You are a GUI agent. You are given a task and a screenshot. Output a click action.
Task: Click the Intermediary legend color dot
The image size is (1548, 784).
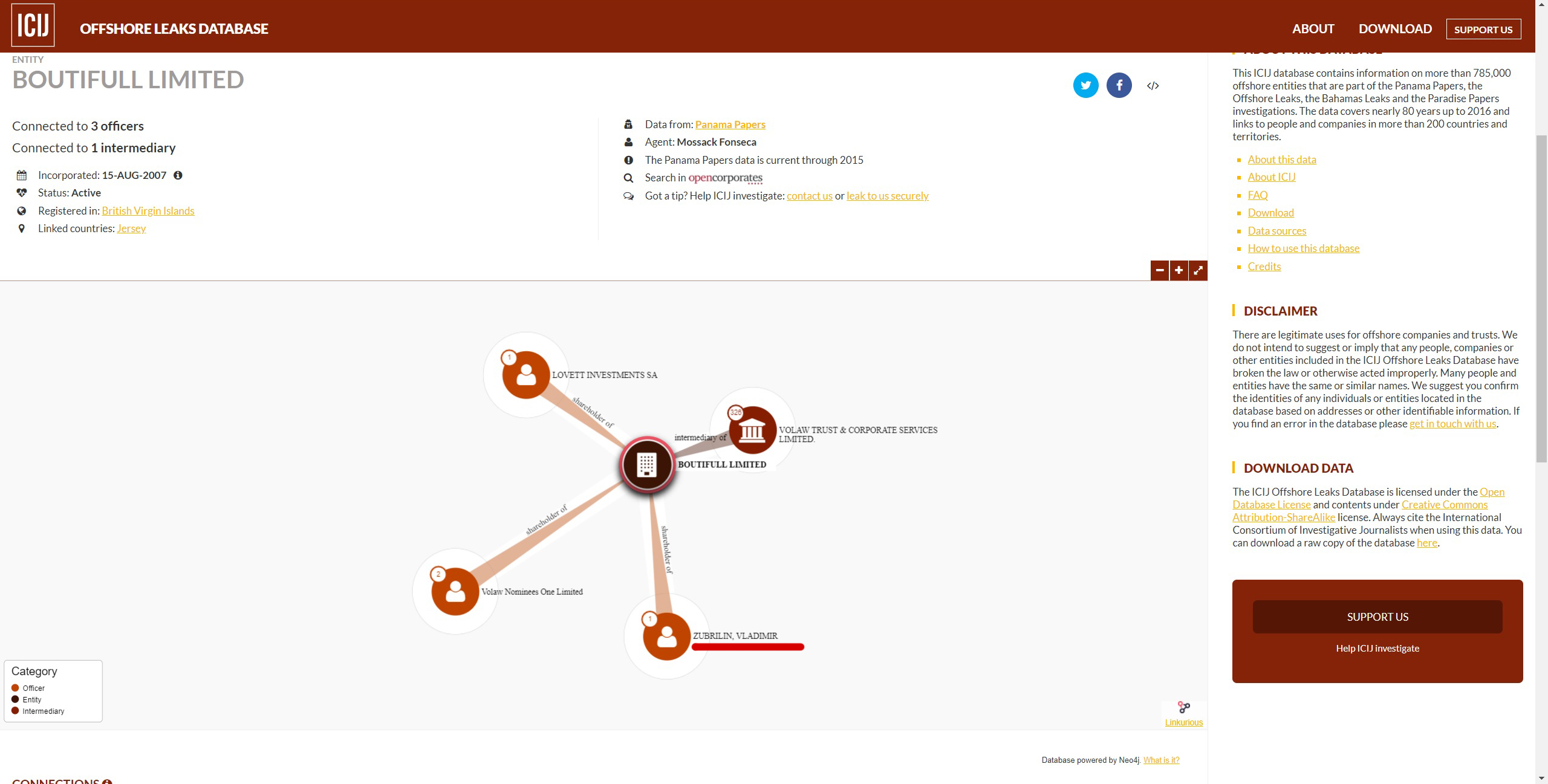pos(15,711)
